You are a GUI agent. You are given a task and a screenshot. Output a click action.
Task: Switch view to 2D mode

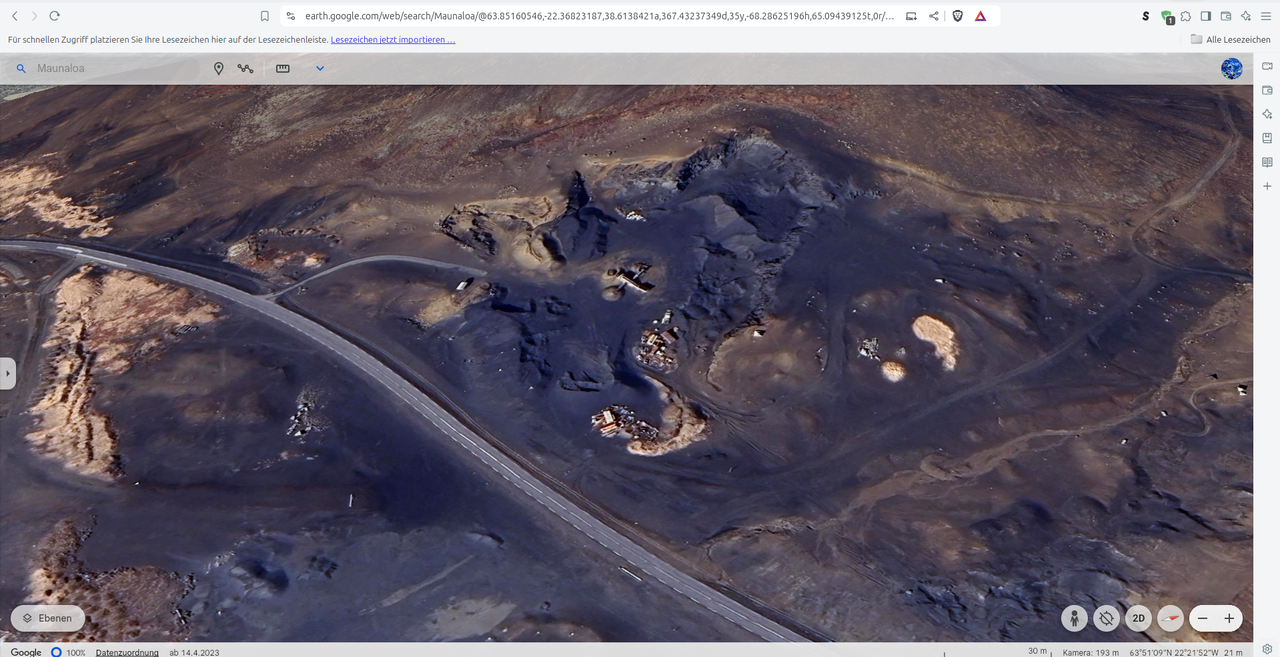pyautogui.click(x=1138, y=618)
